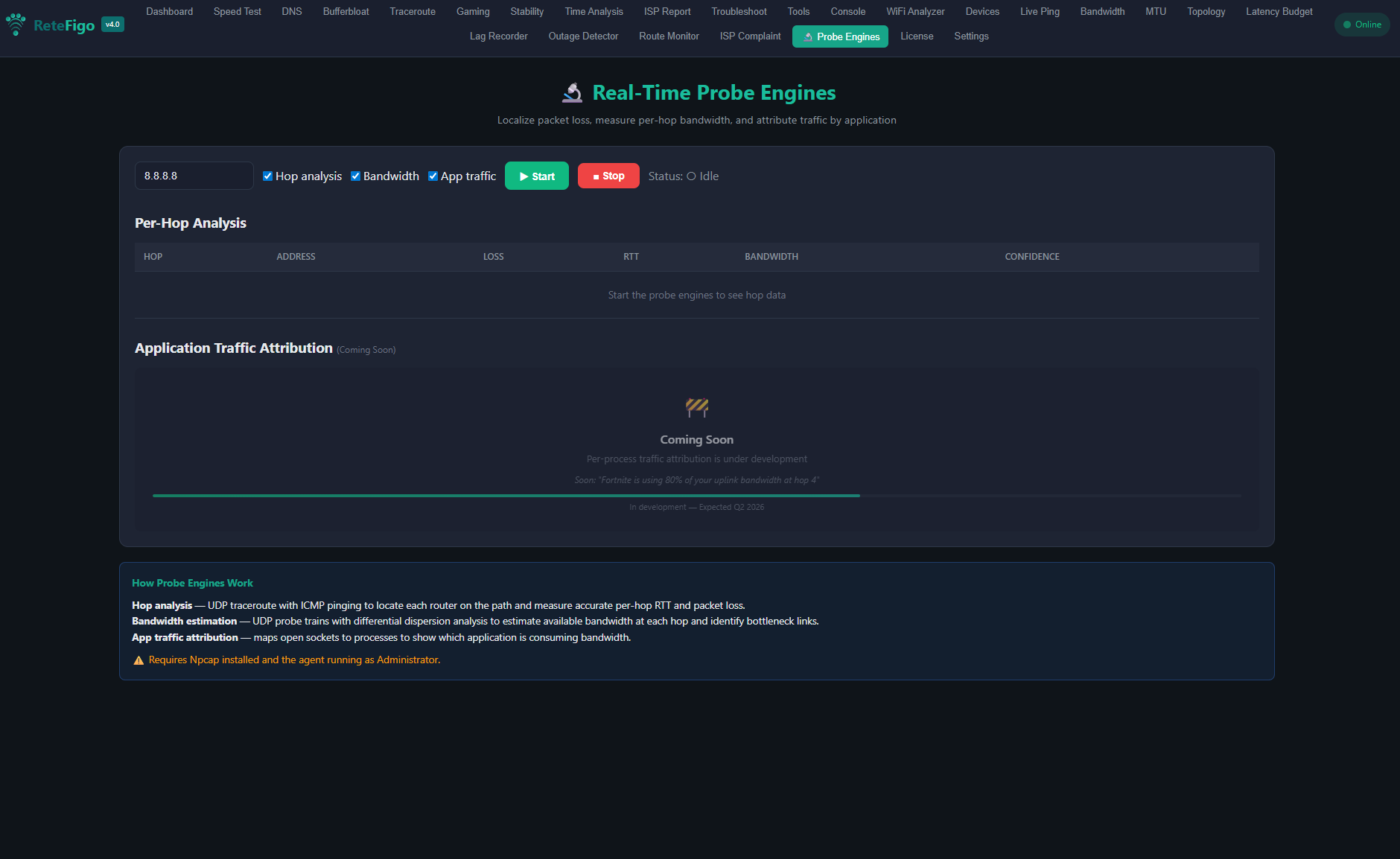Click the development progress bar

(696, 496)
